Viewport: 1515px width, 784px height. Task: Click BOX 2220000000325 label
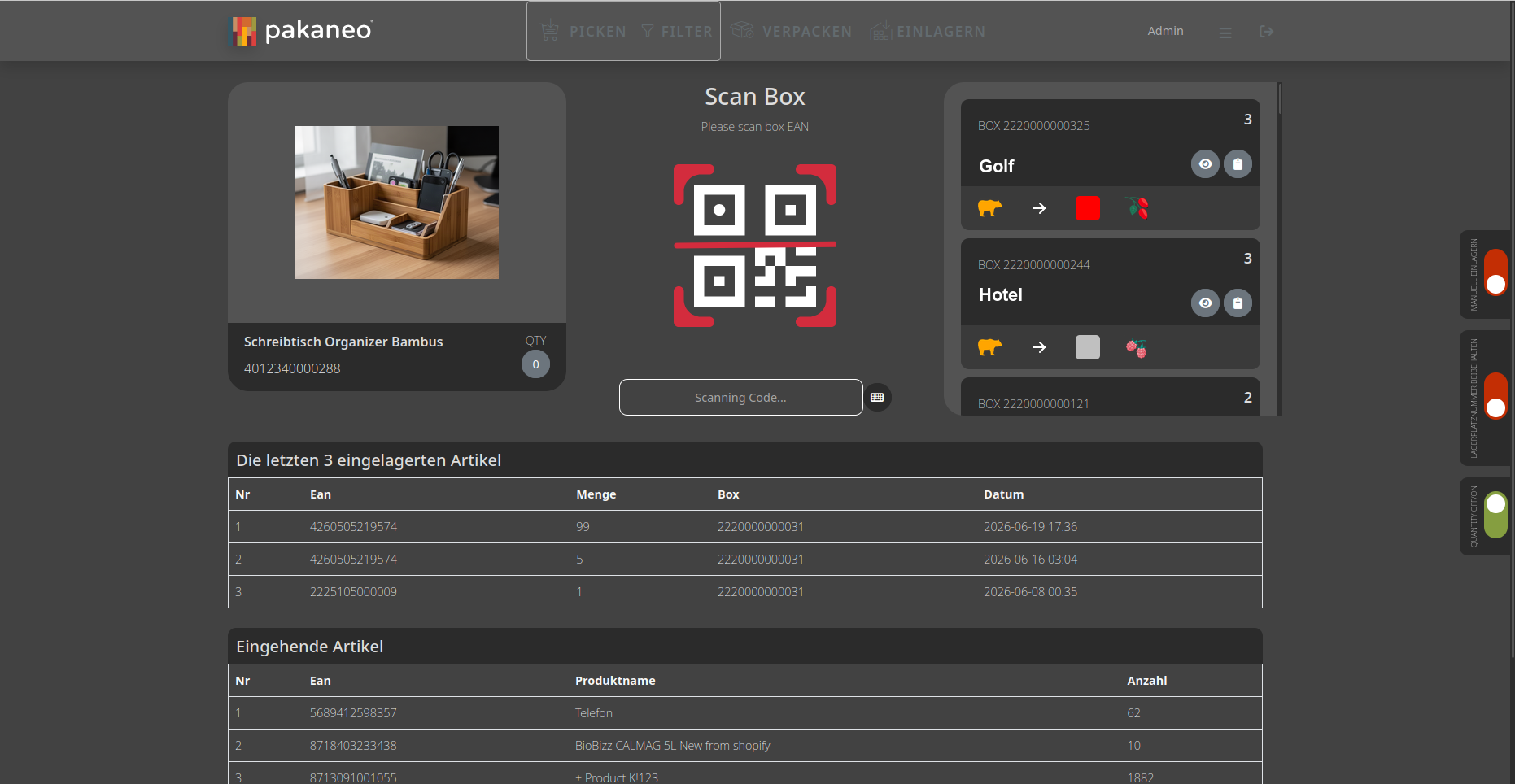point(1033,126)
